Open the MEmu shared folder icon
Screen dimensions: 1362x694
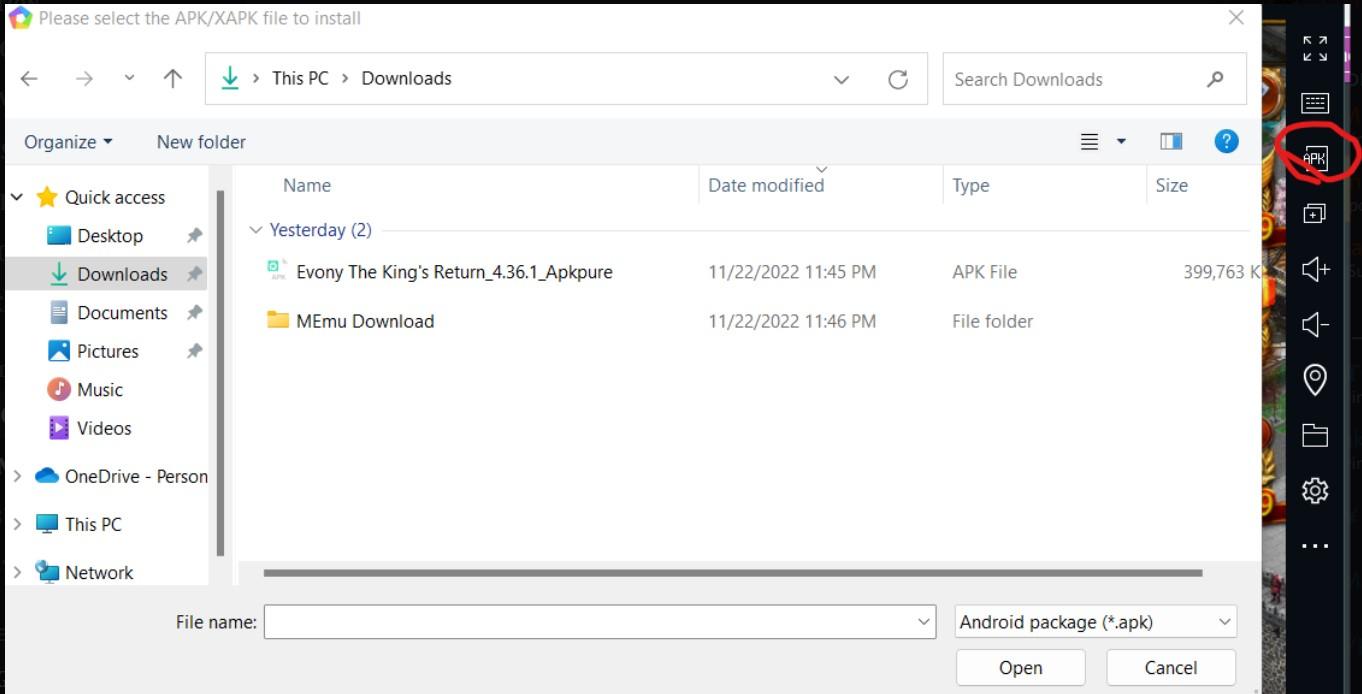coord(1315,434)
